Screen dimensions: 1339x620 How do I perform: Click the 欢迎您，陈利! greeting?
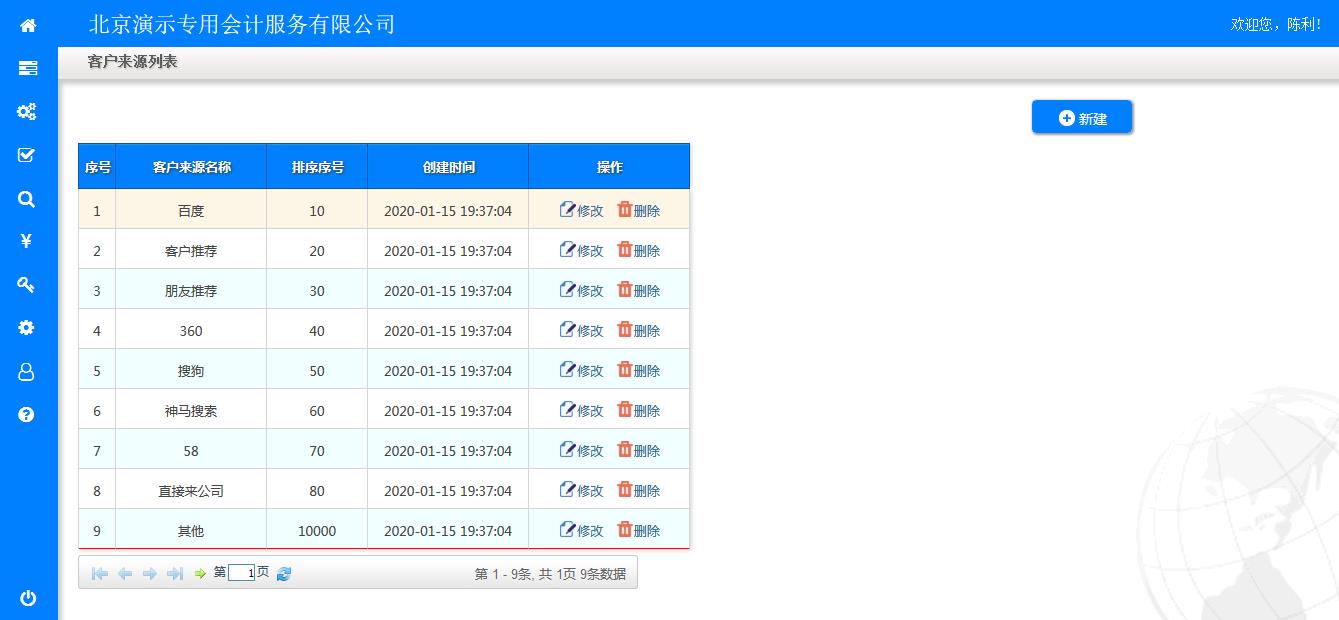click(x=1276, y=24)
